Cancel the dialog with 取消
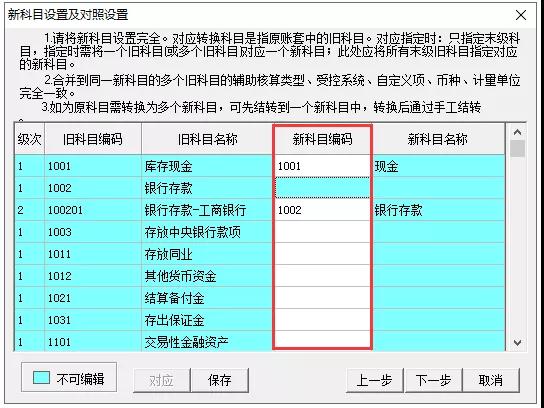 (491, 380)
